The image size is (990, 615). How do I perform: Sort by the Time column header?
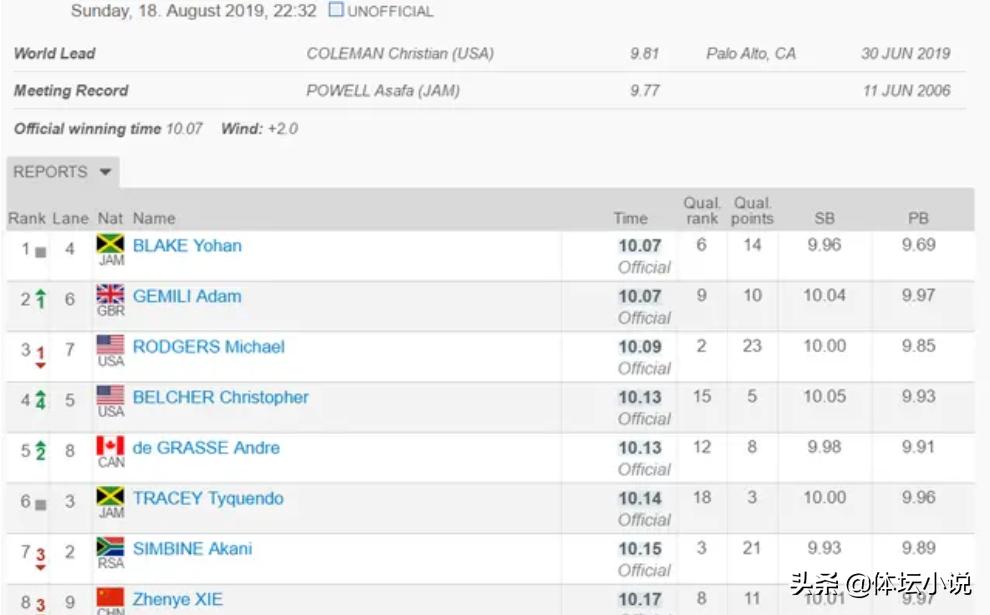pos(630,218)
